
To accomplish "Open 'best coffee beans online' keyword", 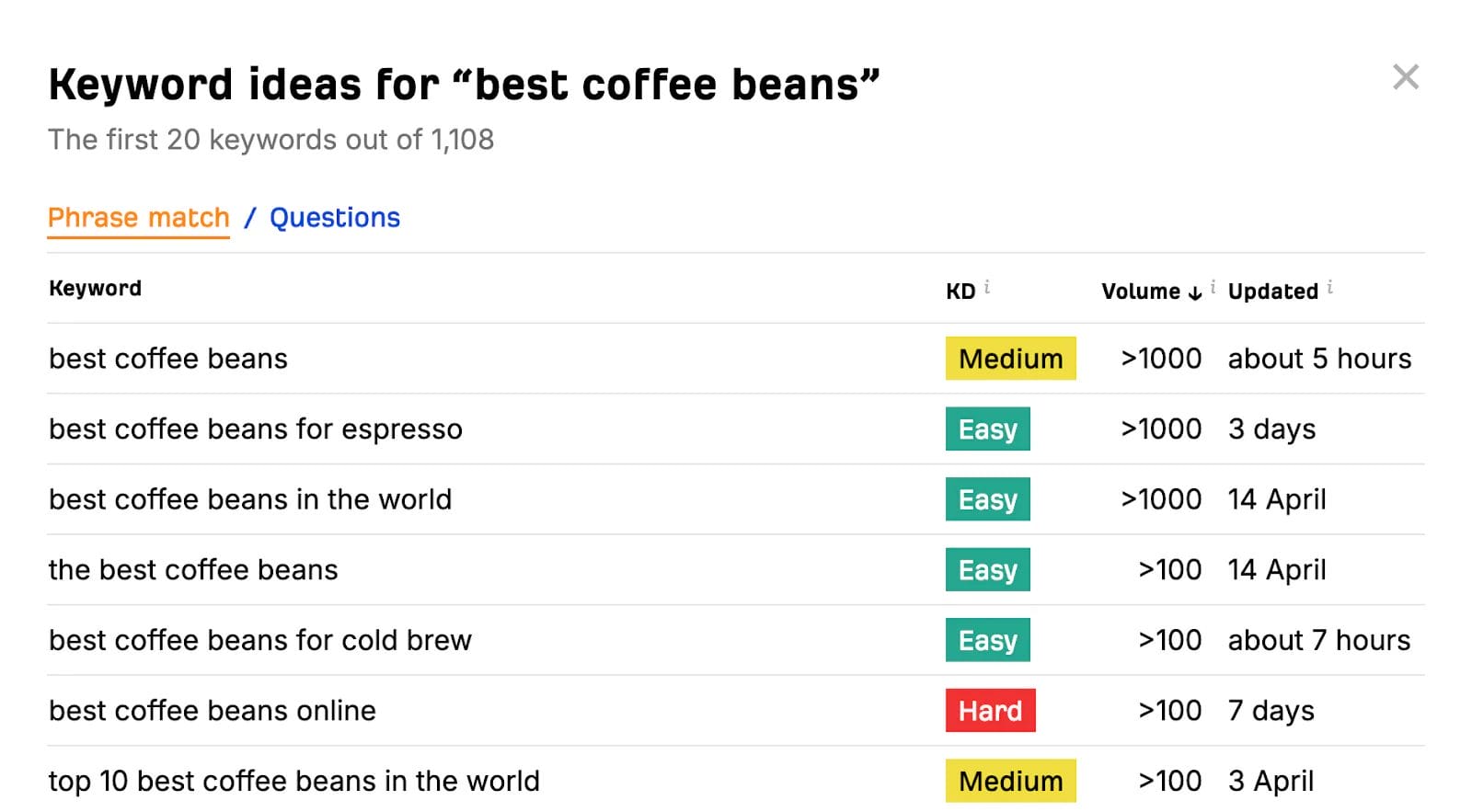I will coord(212,711).
